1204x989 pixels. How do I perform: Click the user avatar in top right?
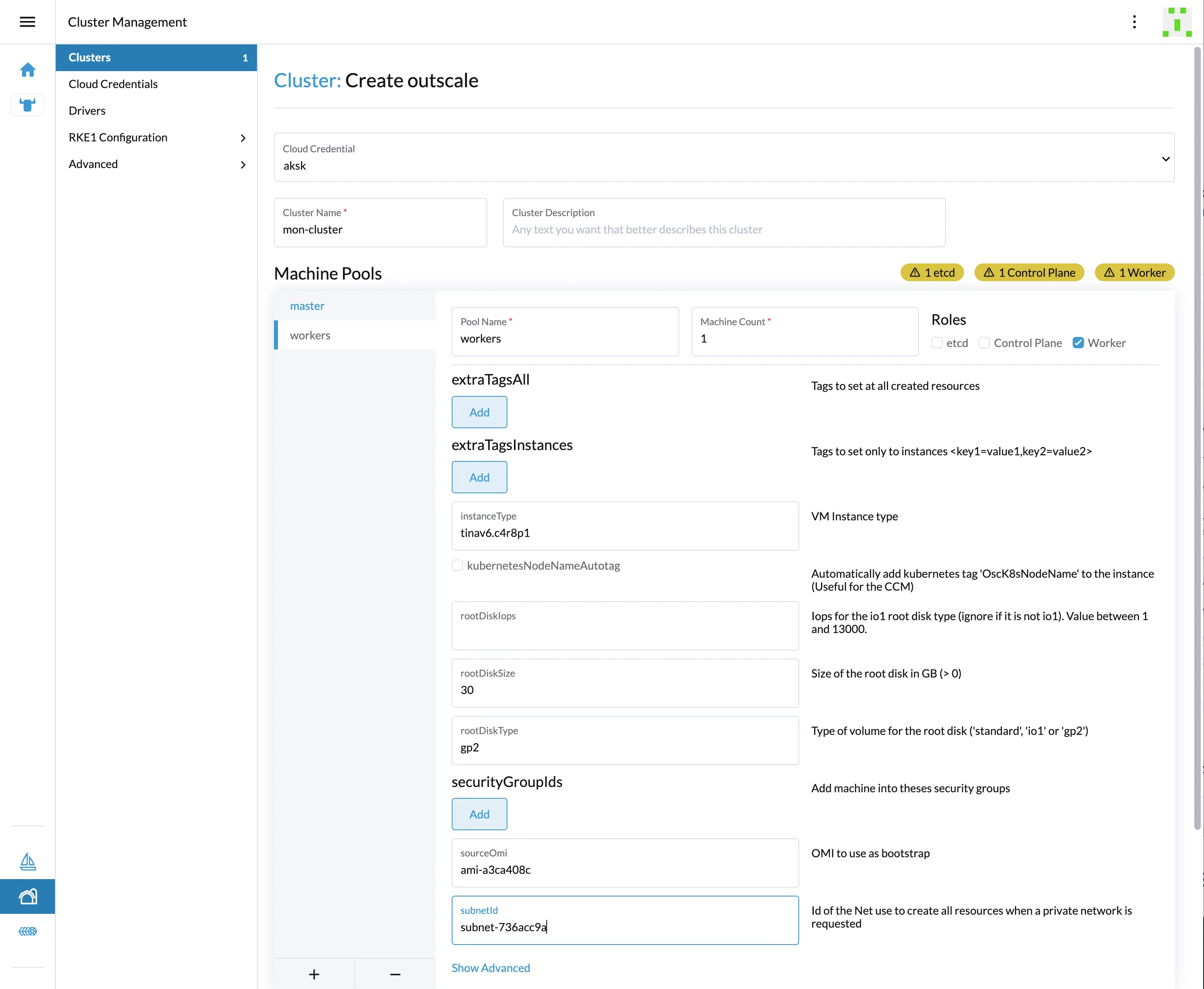point(1177,22)
